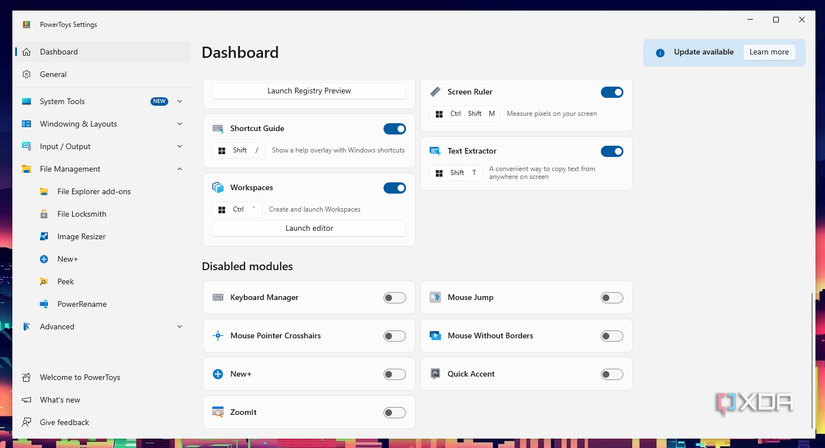Click Launch Registry Preview button

click(x=309, y=91)
